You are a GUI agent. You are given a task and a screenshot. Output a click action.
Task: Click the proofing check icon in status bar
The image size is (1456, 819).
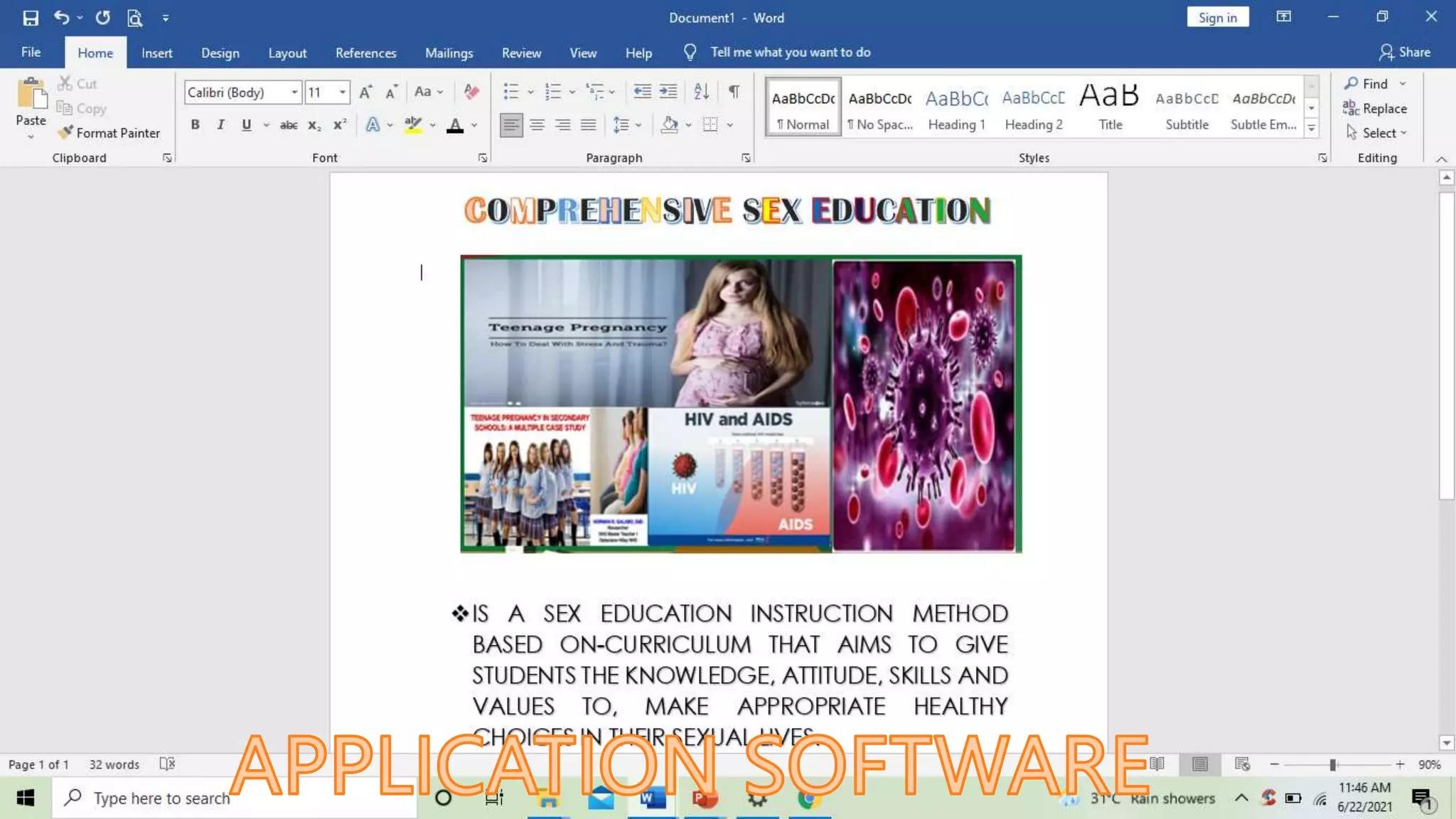(x=167, y=764)
